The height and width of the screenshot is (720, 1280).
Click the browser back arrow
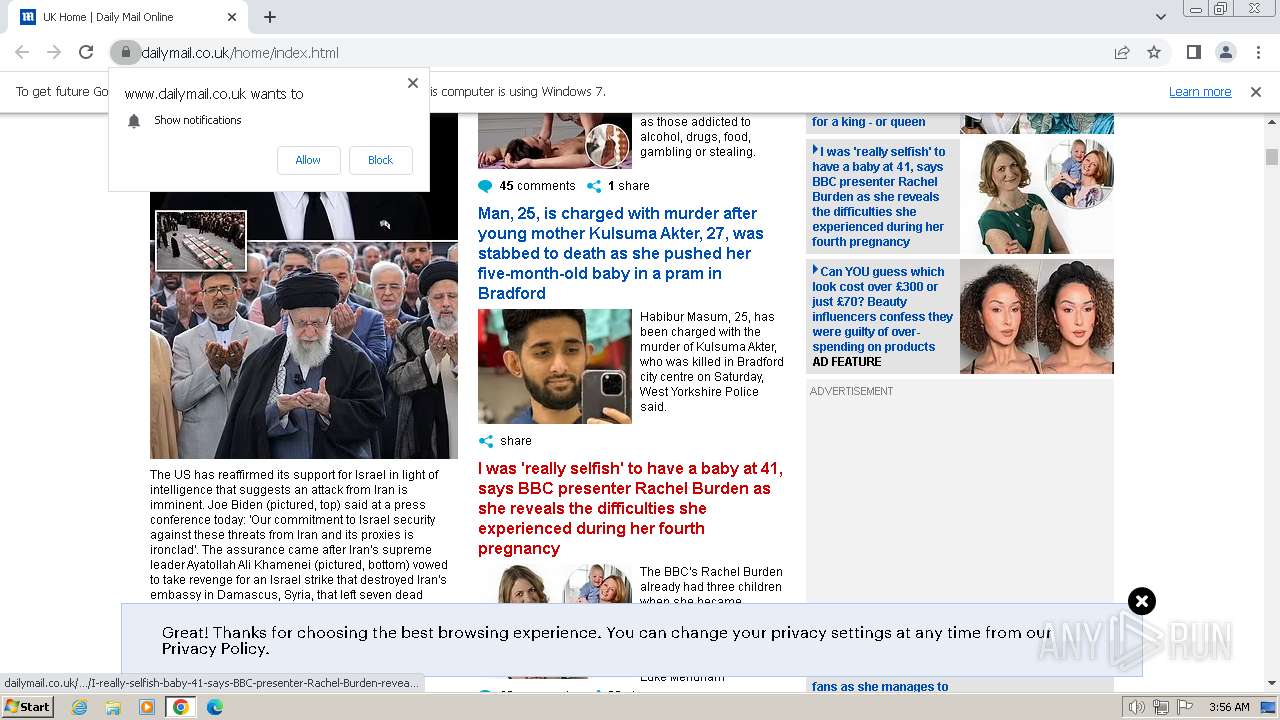coord(22,52)
